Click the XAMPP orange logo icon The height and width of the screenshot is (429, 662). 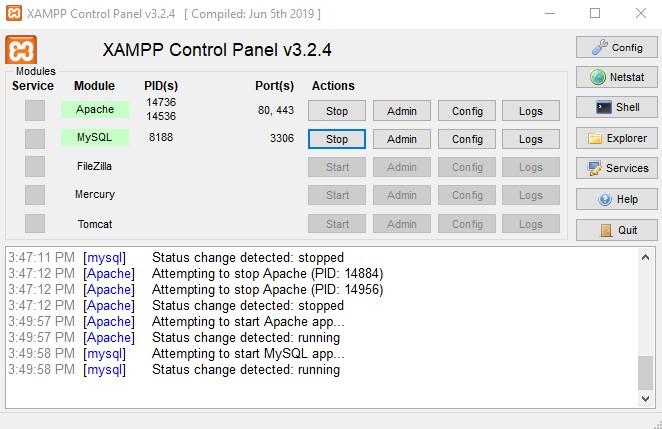pos(21,50)
